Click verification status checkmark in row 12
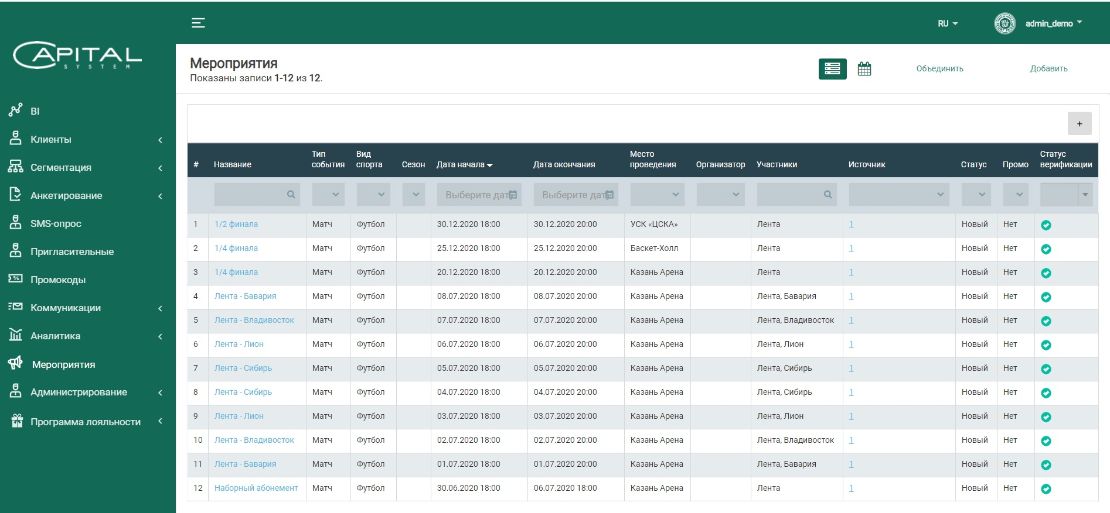The width and height of the screenshot is (1110, 513). click(1046, 489)
